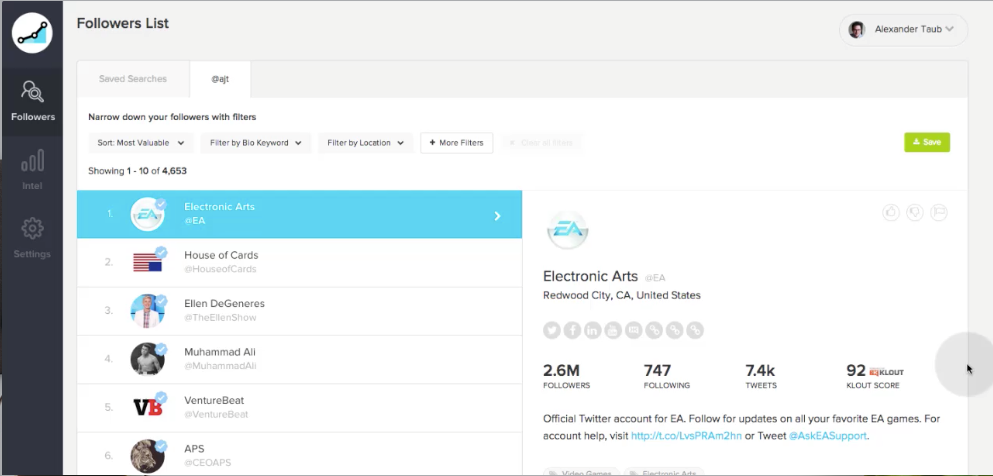993x476 pixels.
Task: Click Electronic Arts avatar in list
Action: 148,214
